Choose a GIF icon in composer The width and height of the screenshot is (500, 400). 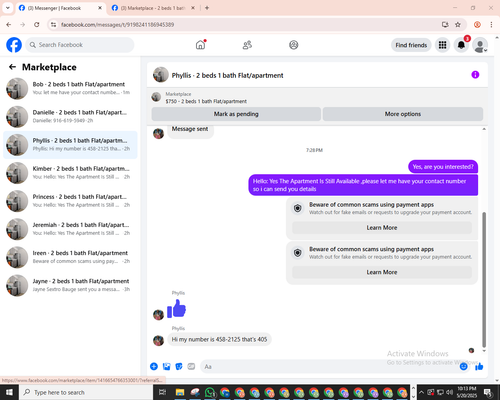tap(191, 366)
